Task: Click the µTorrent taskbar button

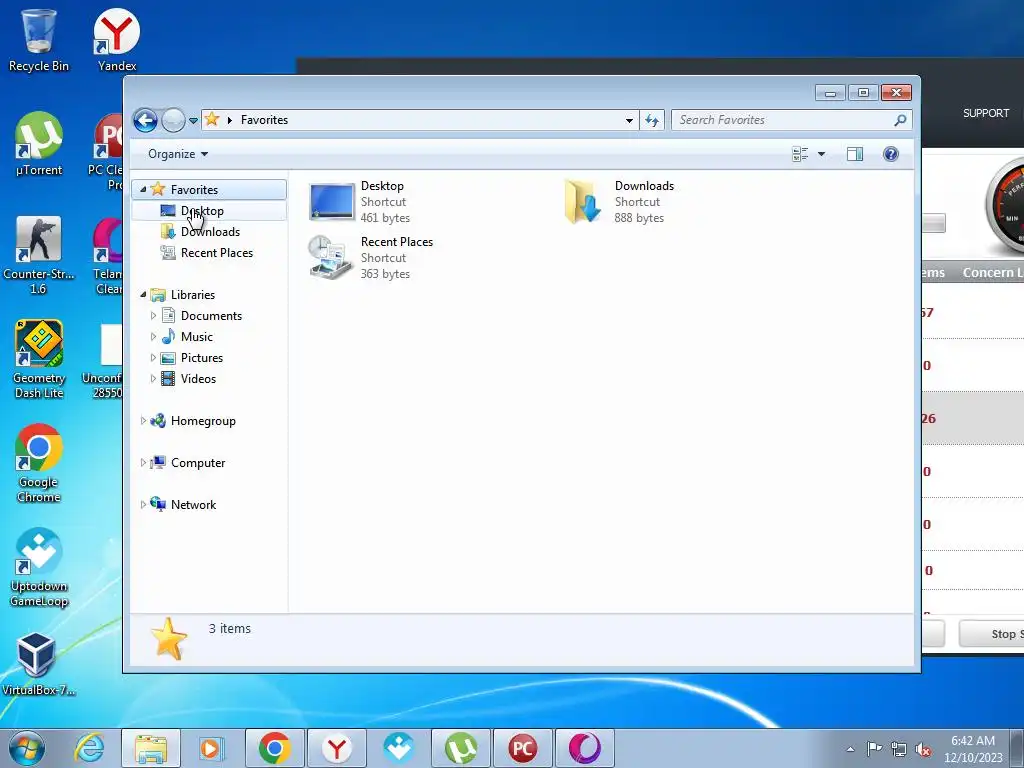Action: (x=460, y=748)
